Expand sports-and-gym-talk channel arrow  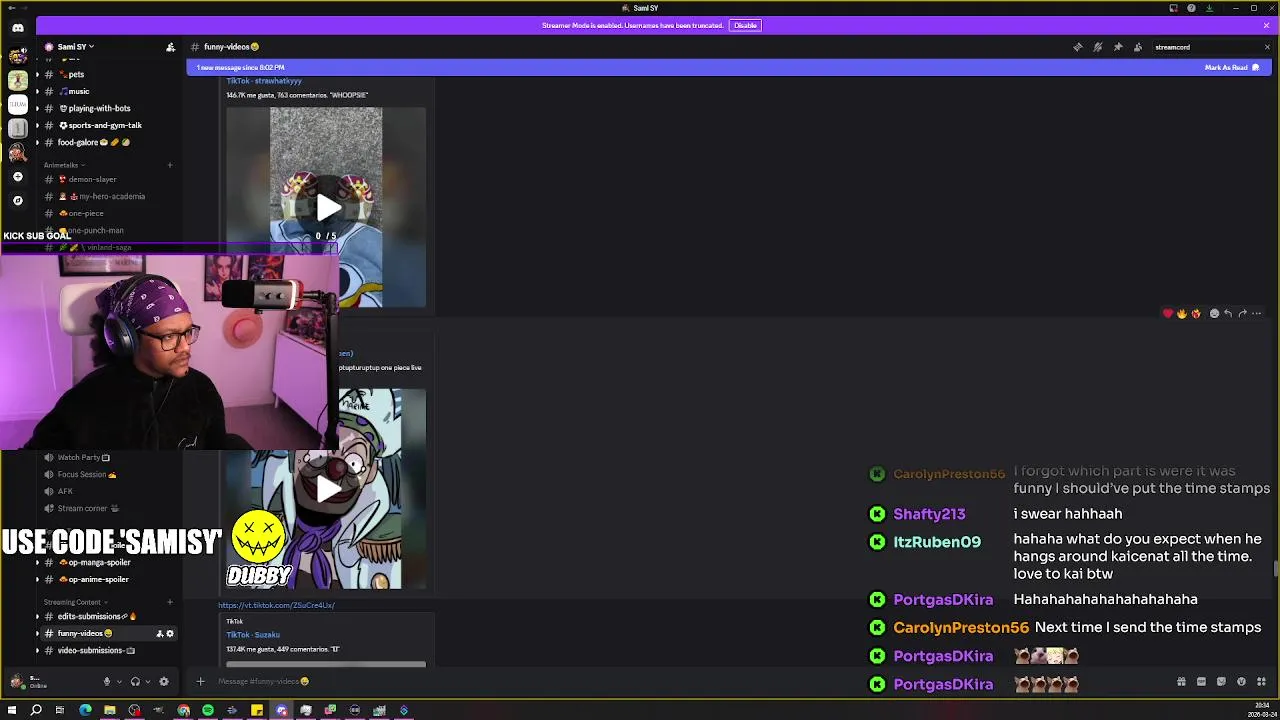click(38, 125)
